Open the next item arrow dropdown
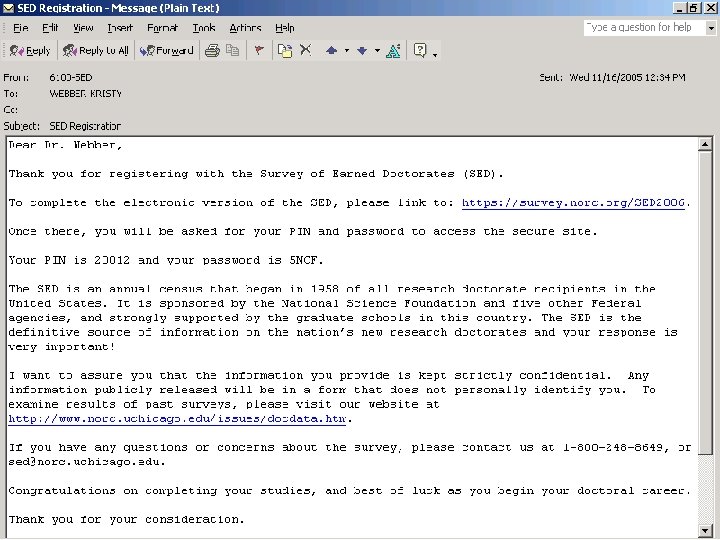 [x=377, y=51]
